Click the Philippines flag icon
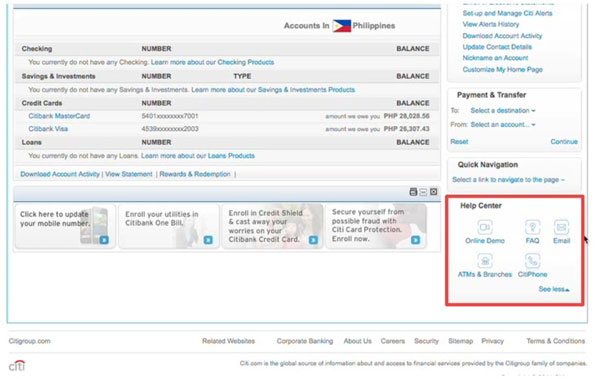The height and width of the screenshot is (379, 600). point(341,26)
